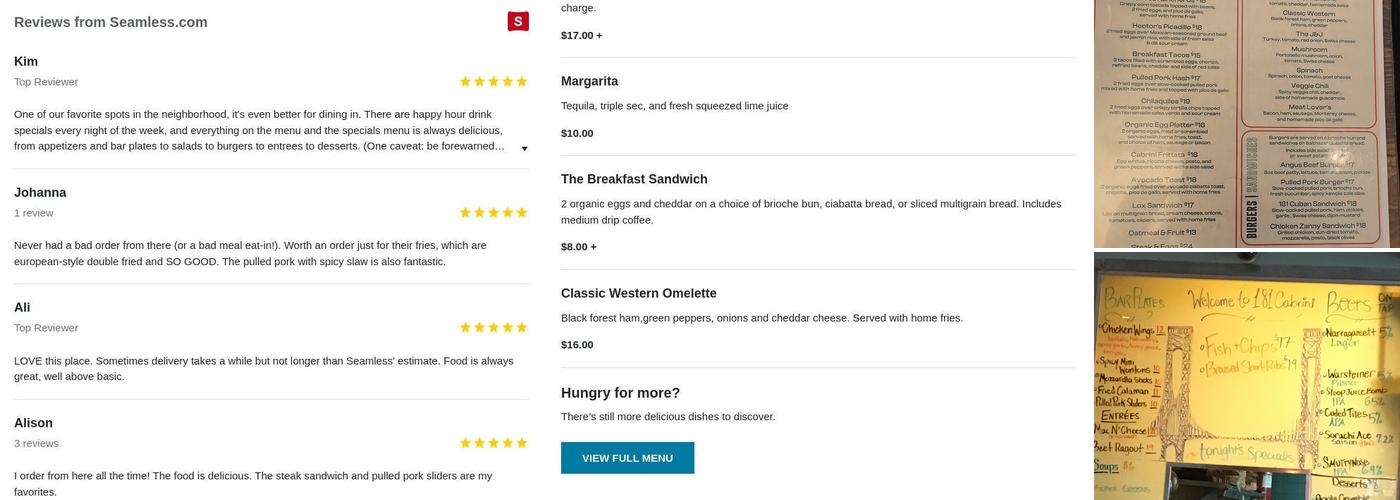Viewport: 1400px width, 500px height.
Task: Open the printed menu photo
Action: [1246, 123]
